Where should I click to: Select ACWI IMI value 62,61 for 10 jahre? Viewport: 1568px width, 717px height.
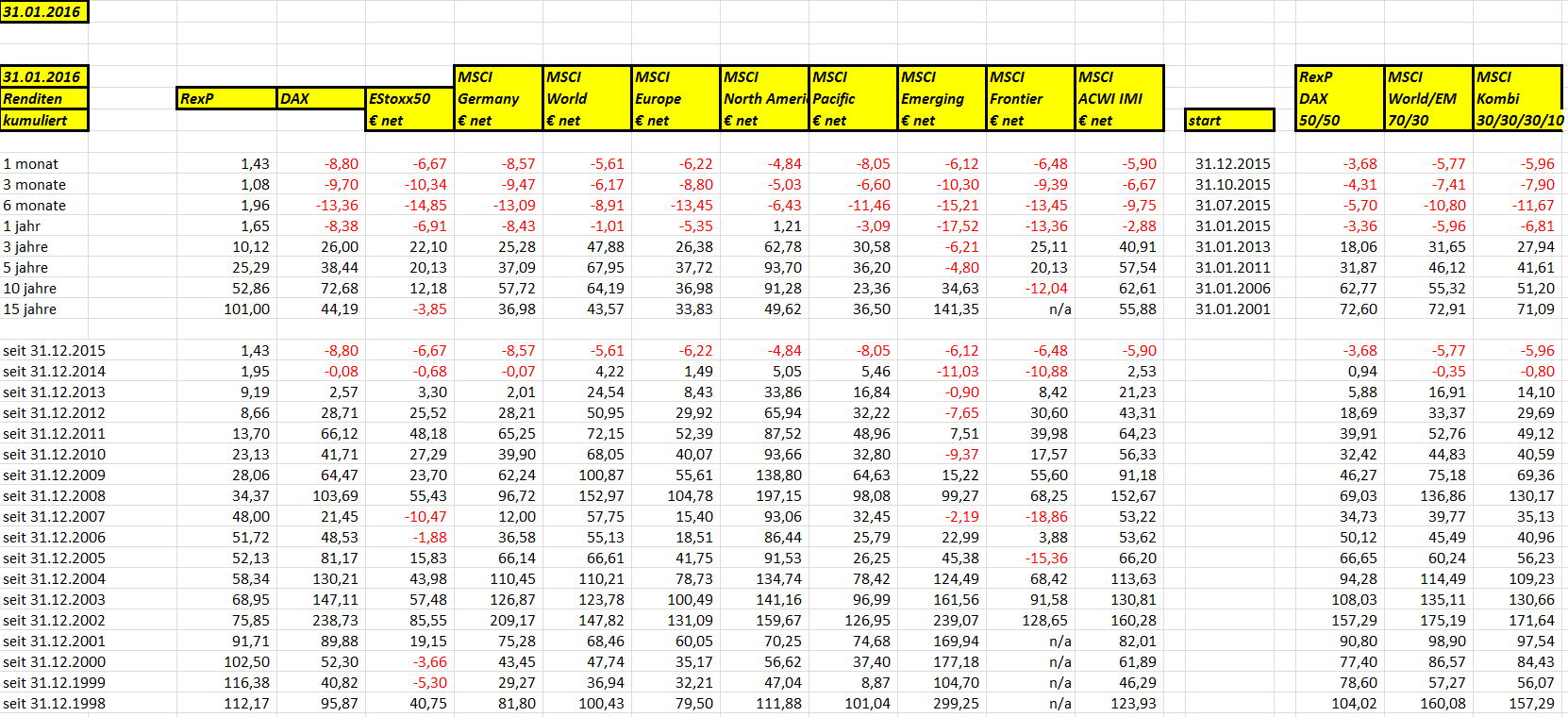pos(1137,289)
